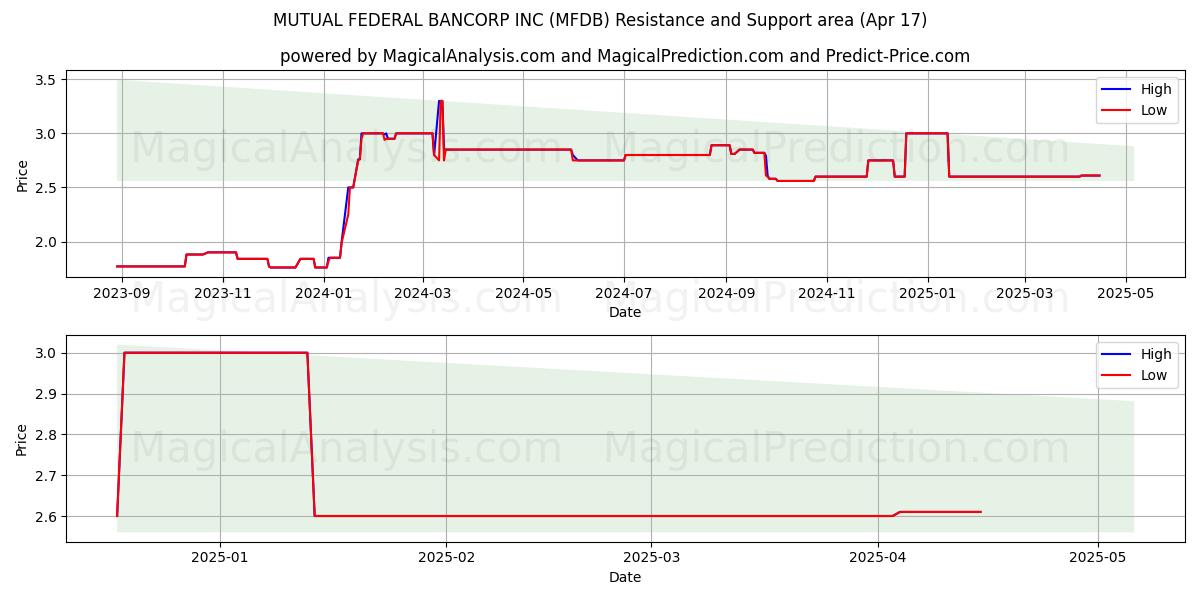Click the '2025-05' tick label in top chart
The height and width of the screenshot is (600, 1200).
(x=1126, y=293)
